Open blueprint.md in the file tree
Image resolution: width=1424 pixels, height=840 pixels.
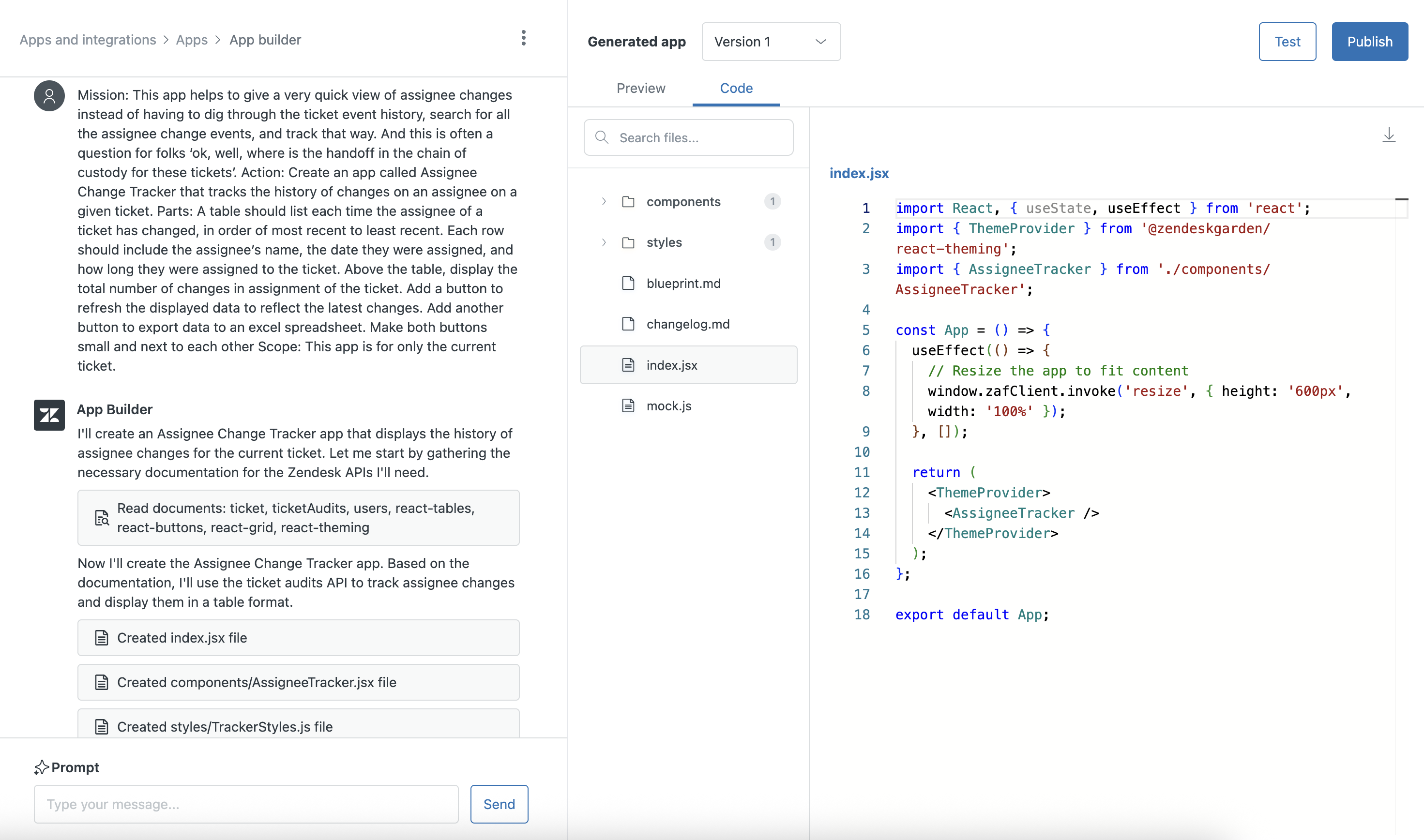click(x=688, y=283)
